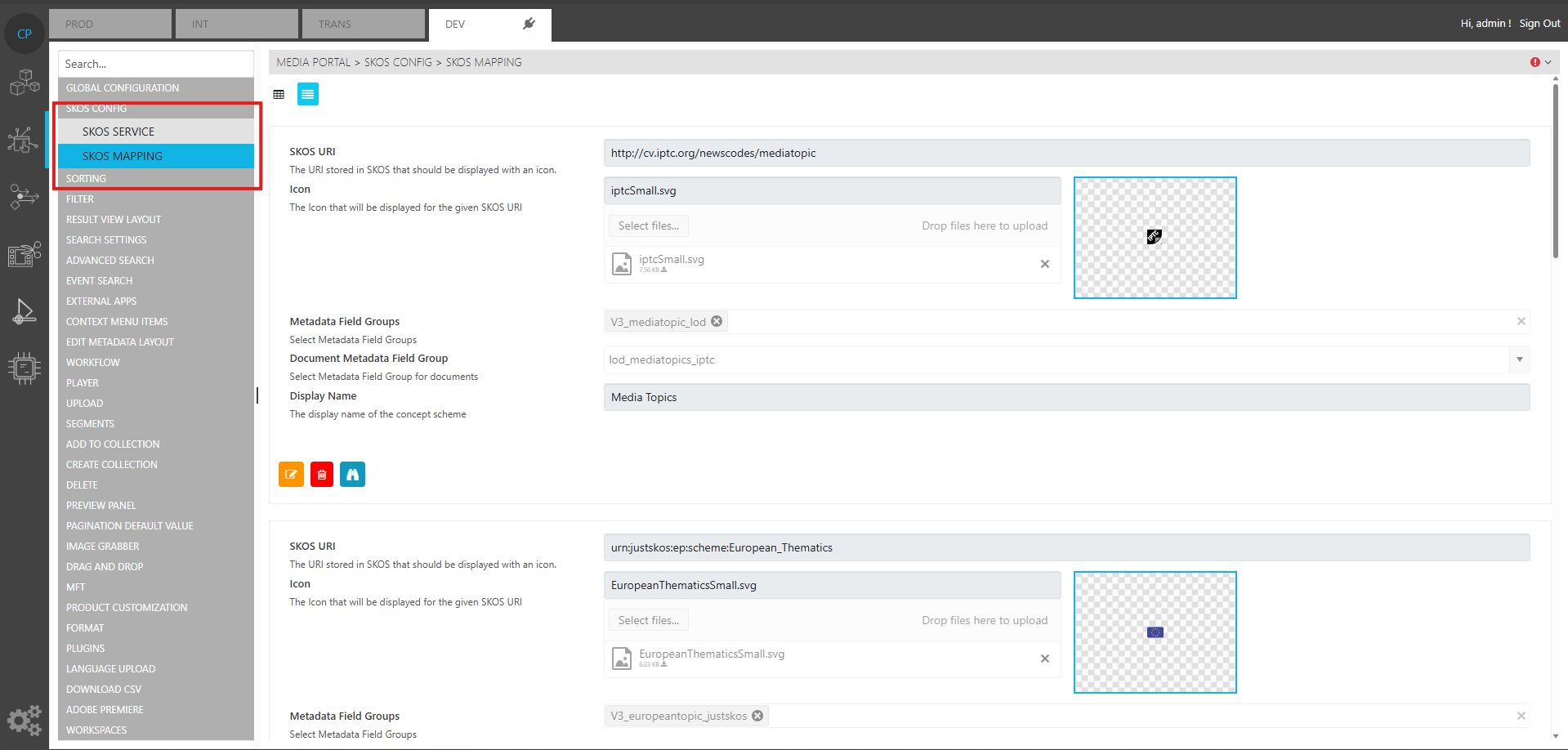Switch to list view
This screenshot has height=750, width=1568.
(308, 95)
